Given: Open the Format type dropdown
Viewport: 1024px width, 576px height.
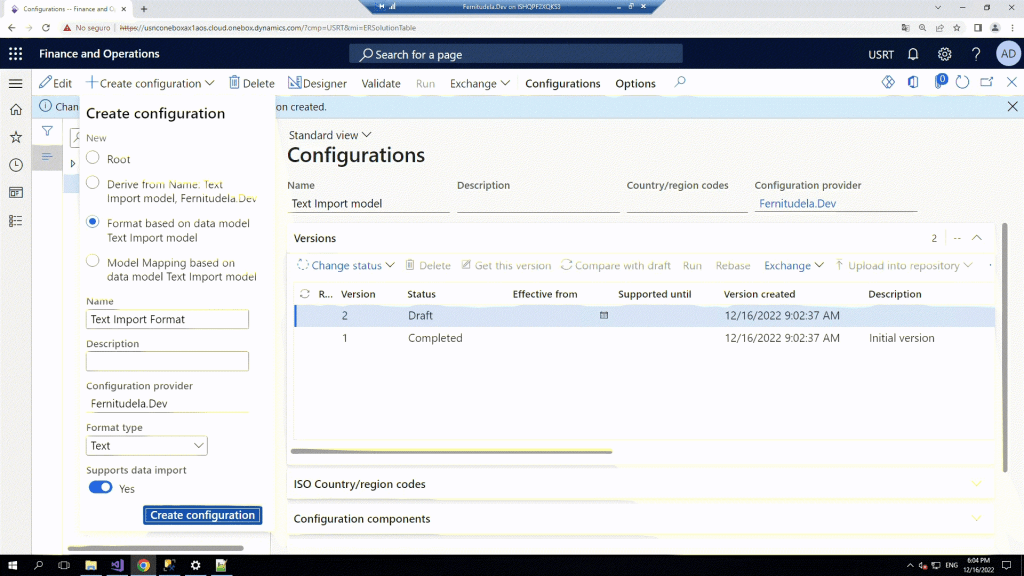Looking at the screenshot, I should (x=147, y=446).
